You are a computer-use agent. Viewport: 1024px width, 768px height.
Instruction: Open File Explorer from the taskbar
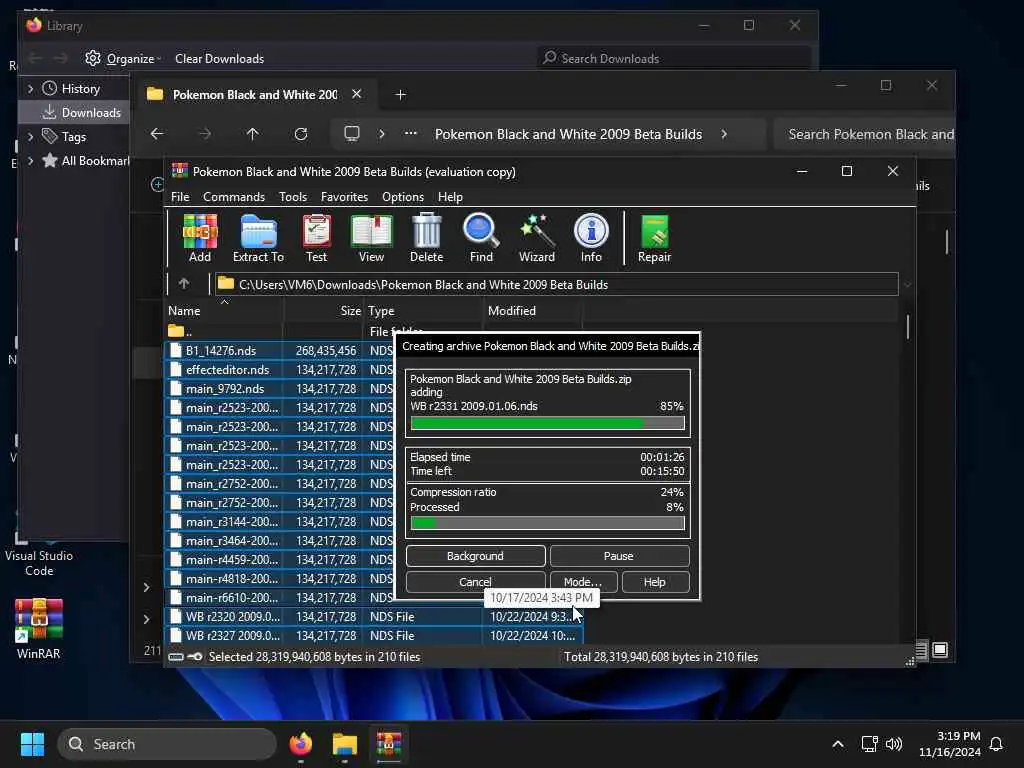[344, 744]
